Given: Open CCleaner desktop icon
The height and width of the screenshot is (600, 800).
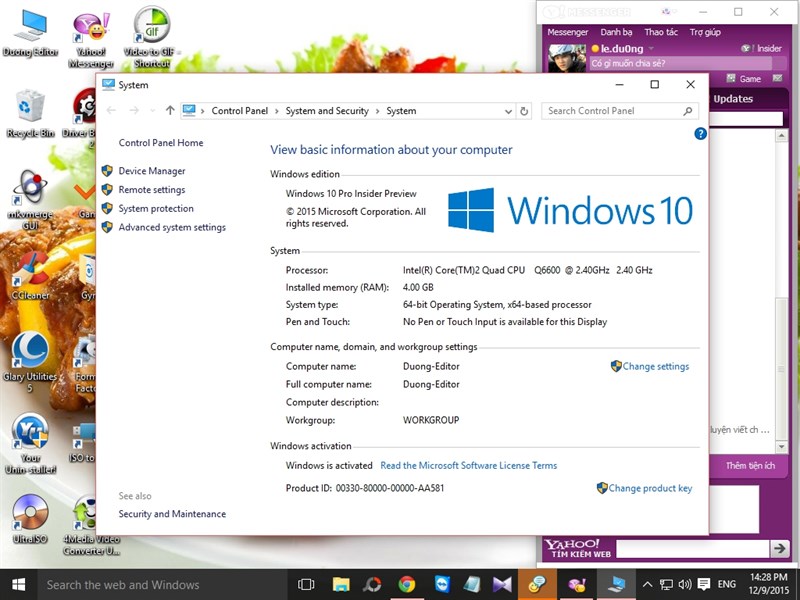Looking at the screenshot, I should point(30,276).
